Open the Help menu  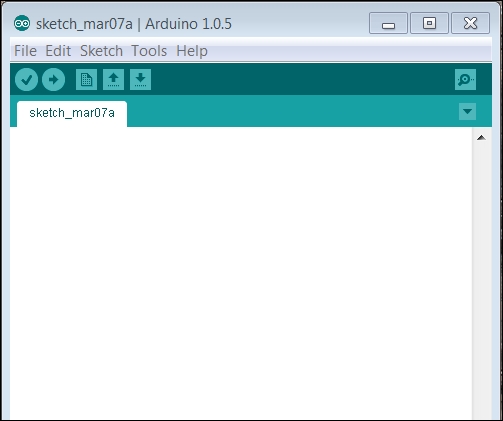click(192, 51)
